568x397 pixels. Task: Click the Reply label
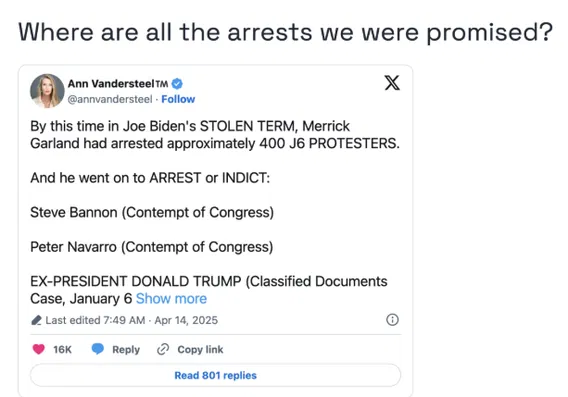coord(126,350)
